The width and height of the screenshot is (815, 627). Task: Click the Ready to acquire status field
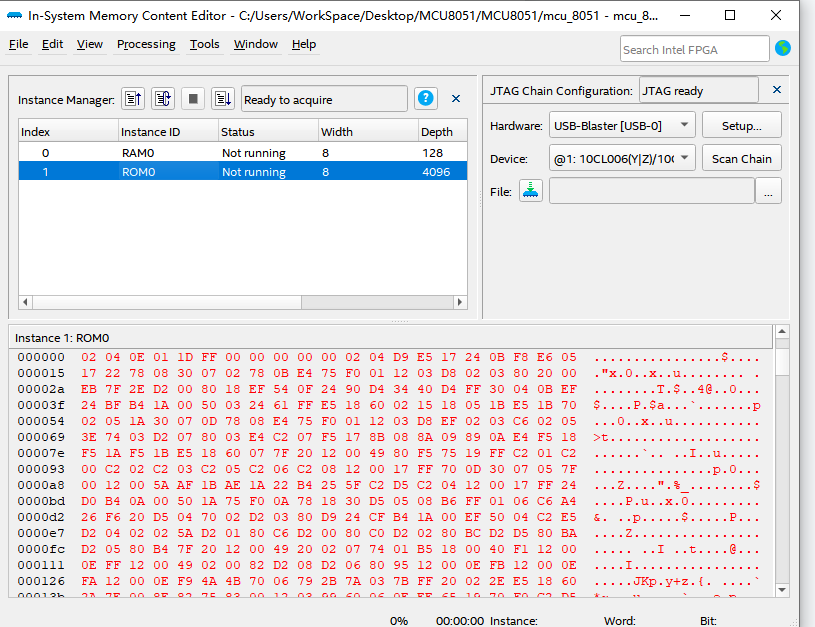[x=324, y=99]
